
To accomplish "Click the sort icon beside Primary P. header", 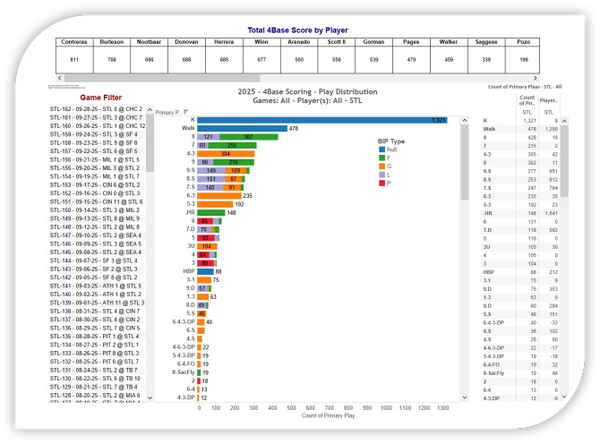I will 185,110.
